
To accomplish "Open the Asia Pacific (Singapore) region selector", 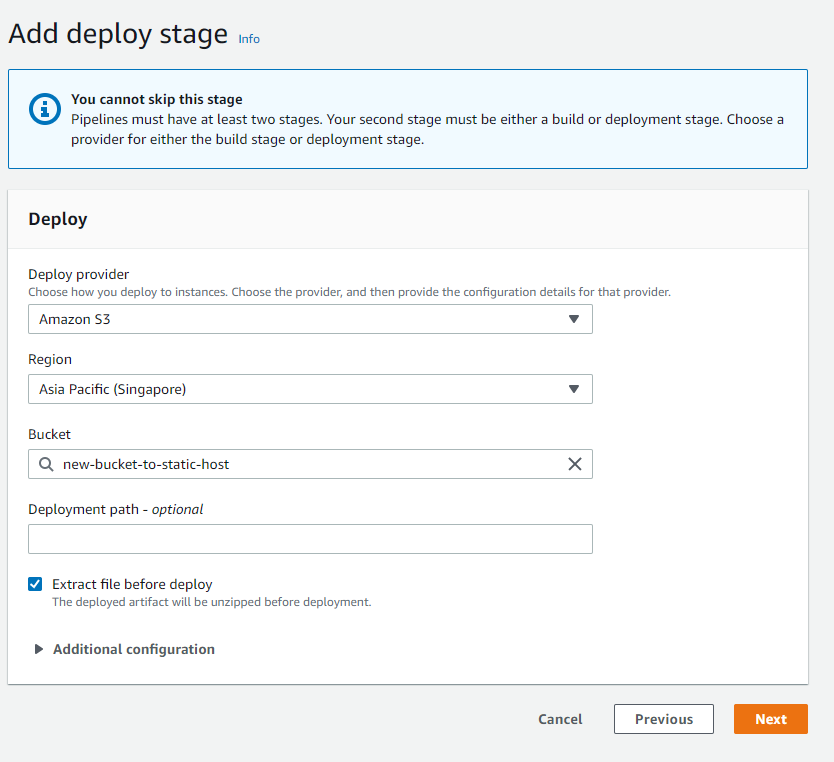I will (x=300, y=389).
